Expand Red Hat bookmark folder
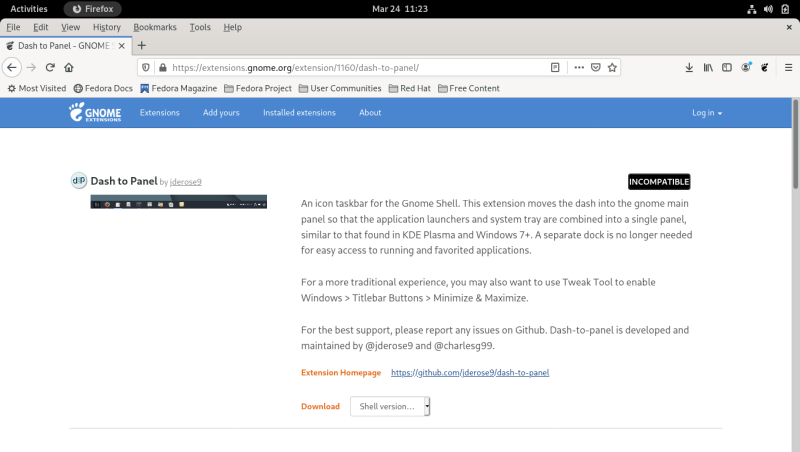The height and width of the screenshot is (452, 800). (x=410, y=88)
